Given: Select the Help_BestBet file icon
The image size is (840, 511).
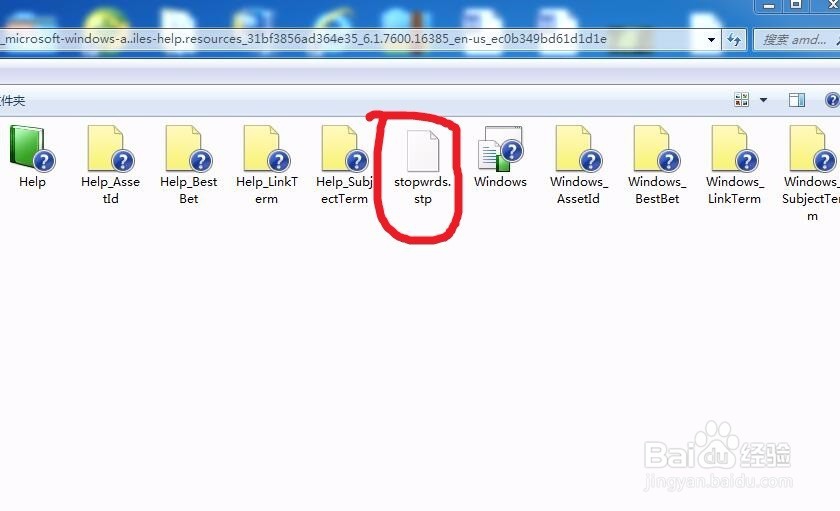Looking at the screenshot, I should point(189,148).
